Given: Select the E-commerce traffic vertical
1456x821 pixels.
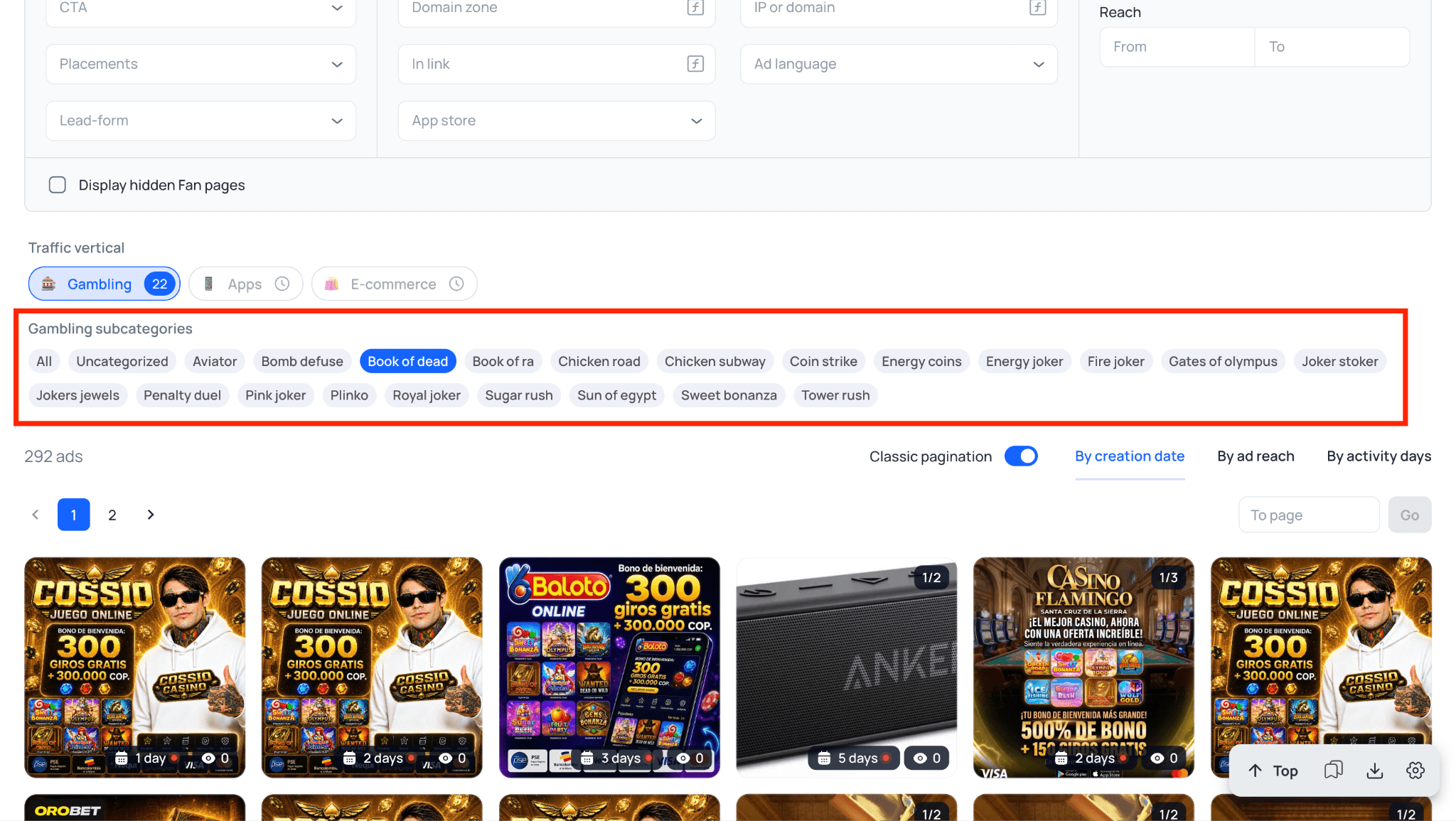Looking at the screenshot, I should click(395, 284).
